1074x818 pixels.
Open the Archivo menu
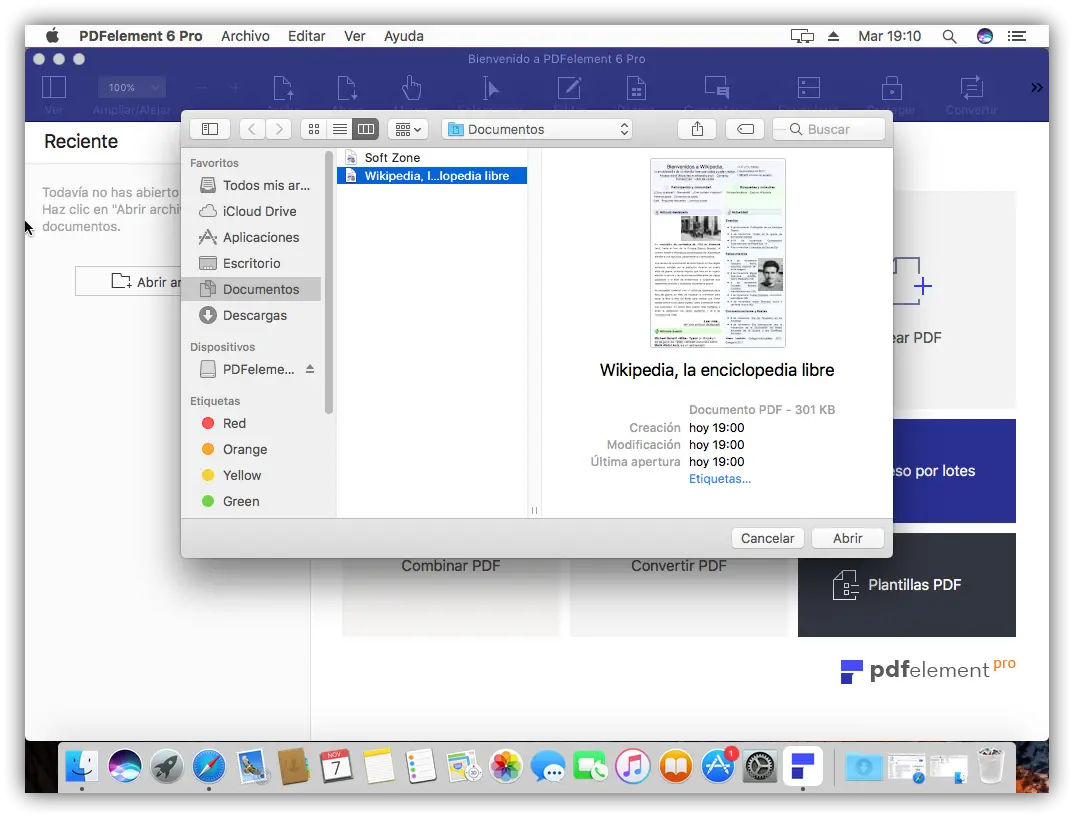[x=245, y=36]
